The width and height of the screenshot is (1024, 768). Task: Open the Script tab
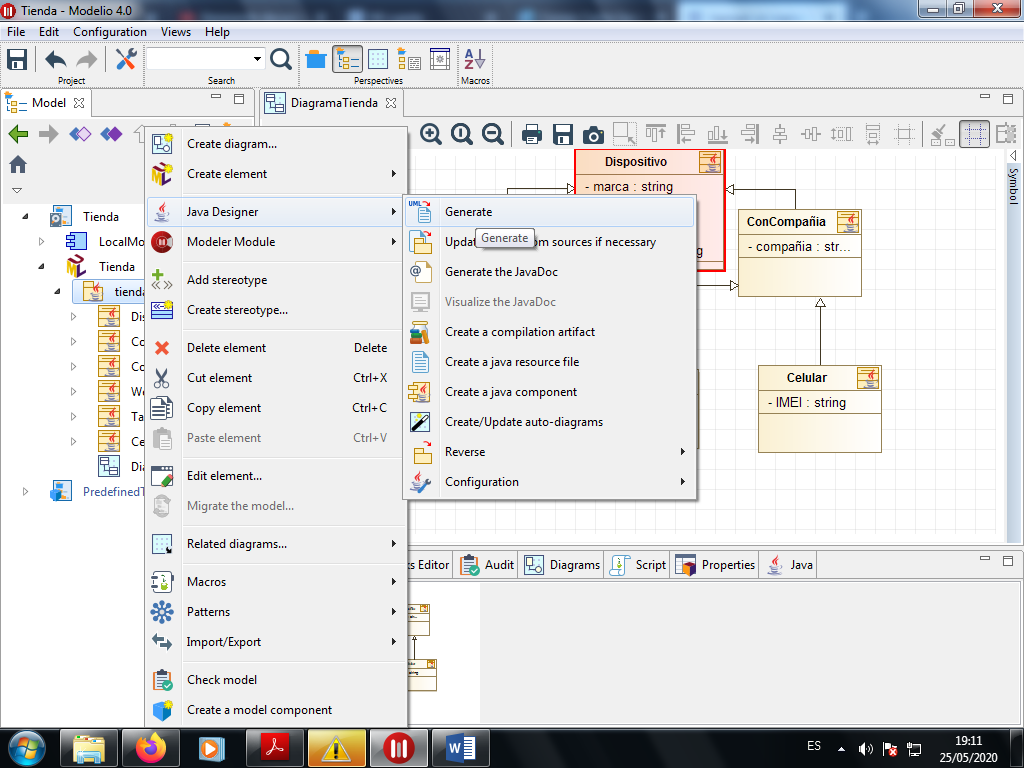coord(637,565)
